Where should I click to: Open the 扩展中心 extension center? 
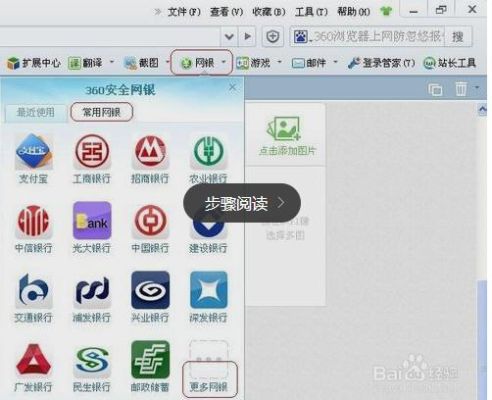pyautogui.click(x=34, y=63)
